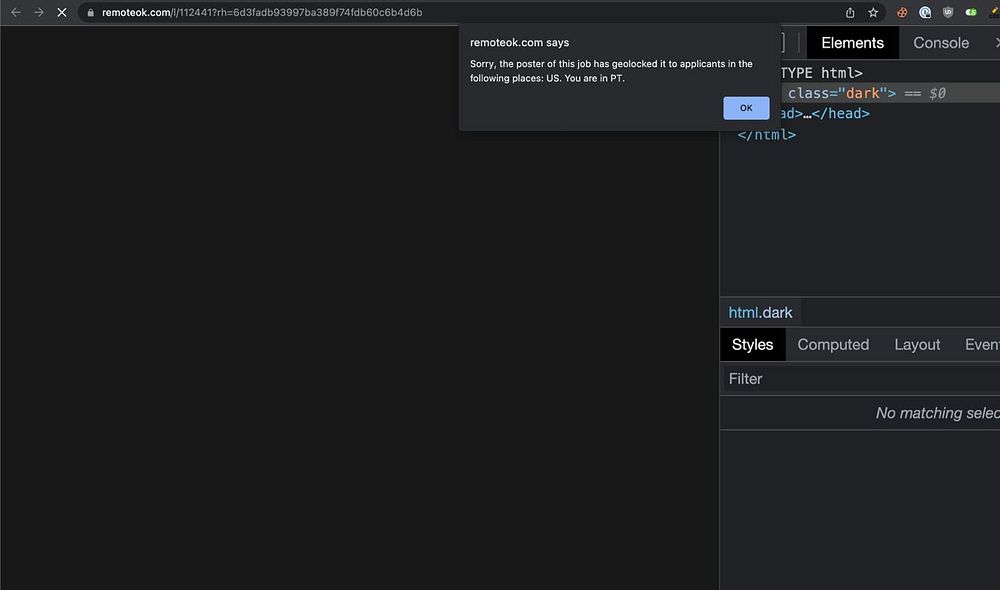Expand the collapsed head element
This screenshot has width=1000, height=590.
pos(825,114)
